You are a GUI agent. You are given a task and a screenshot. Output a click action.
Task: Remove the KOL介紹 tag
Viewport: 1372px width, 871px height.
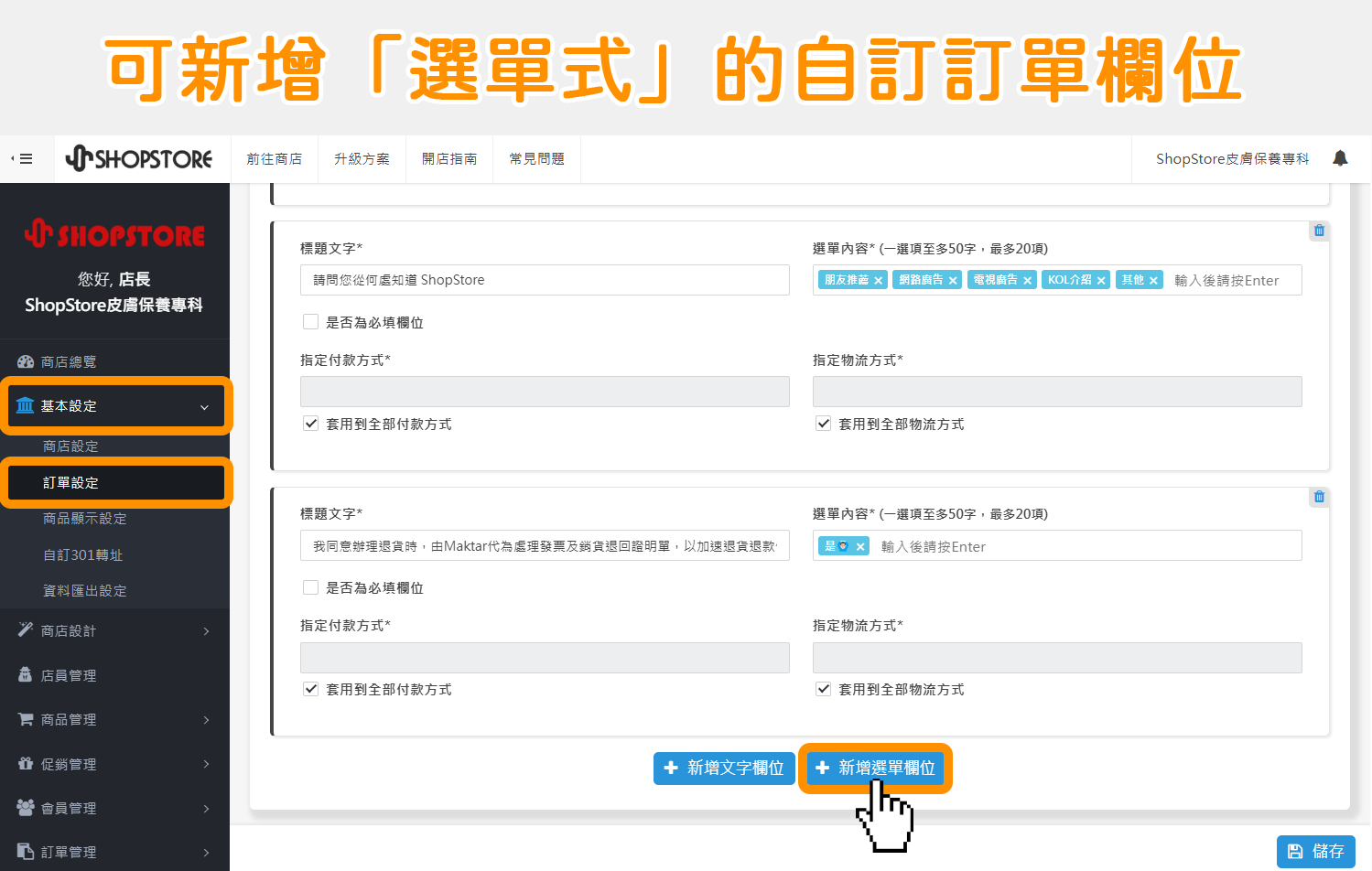1101,281
